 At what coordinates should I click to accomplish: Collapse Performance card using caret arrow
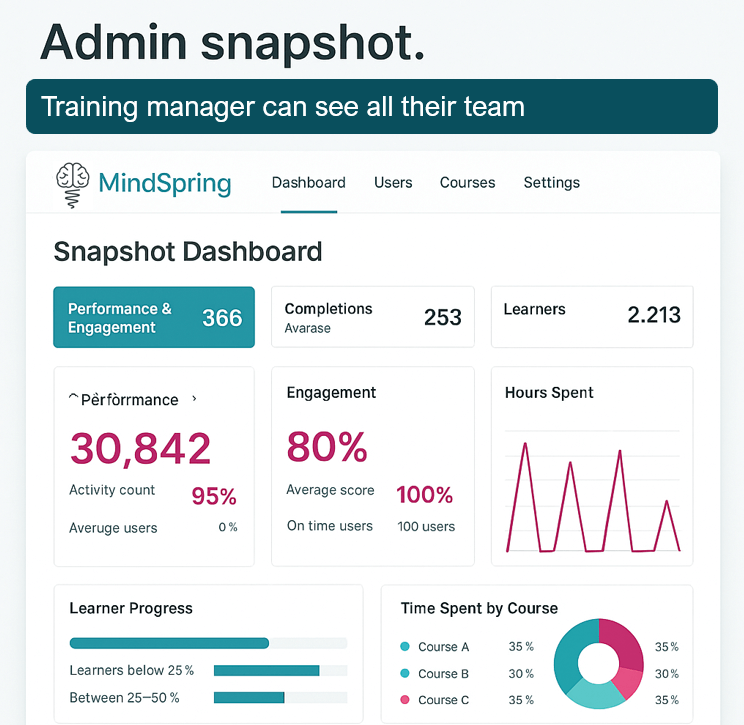coord(73,399)
